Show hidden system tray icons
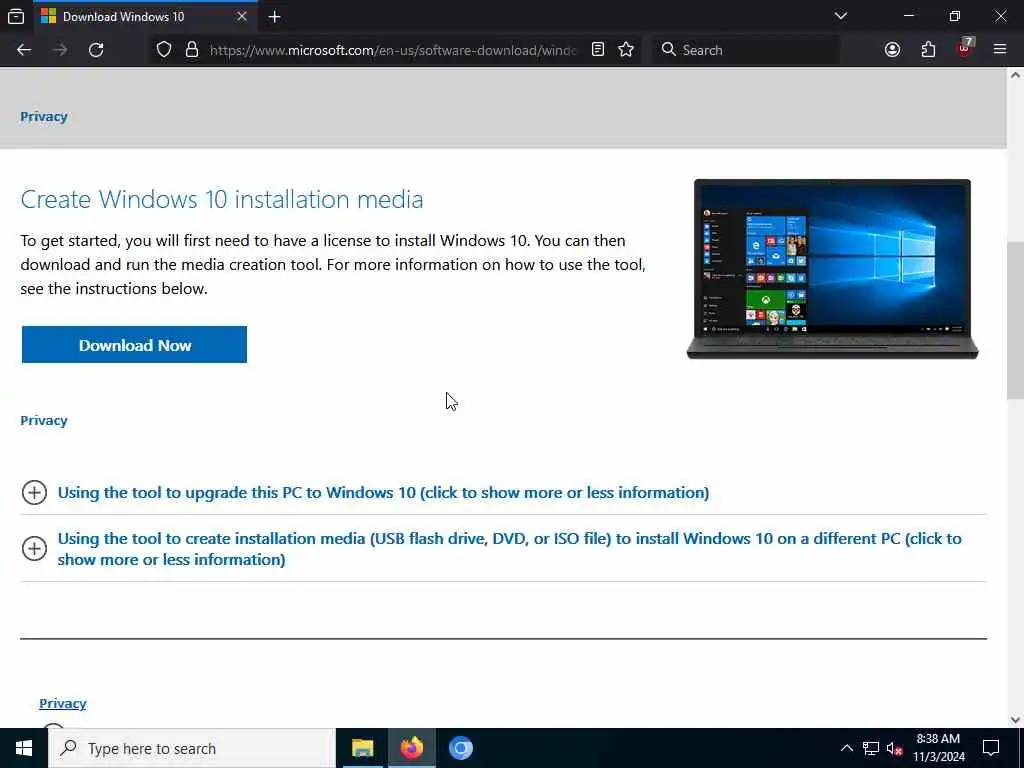Screen dimensions: 1024x768 point(846,748)
